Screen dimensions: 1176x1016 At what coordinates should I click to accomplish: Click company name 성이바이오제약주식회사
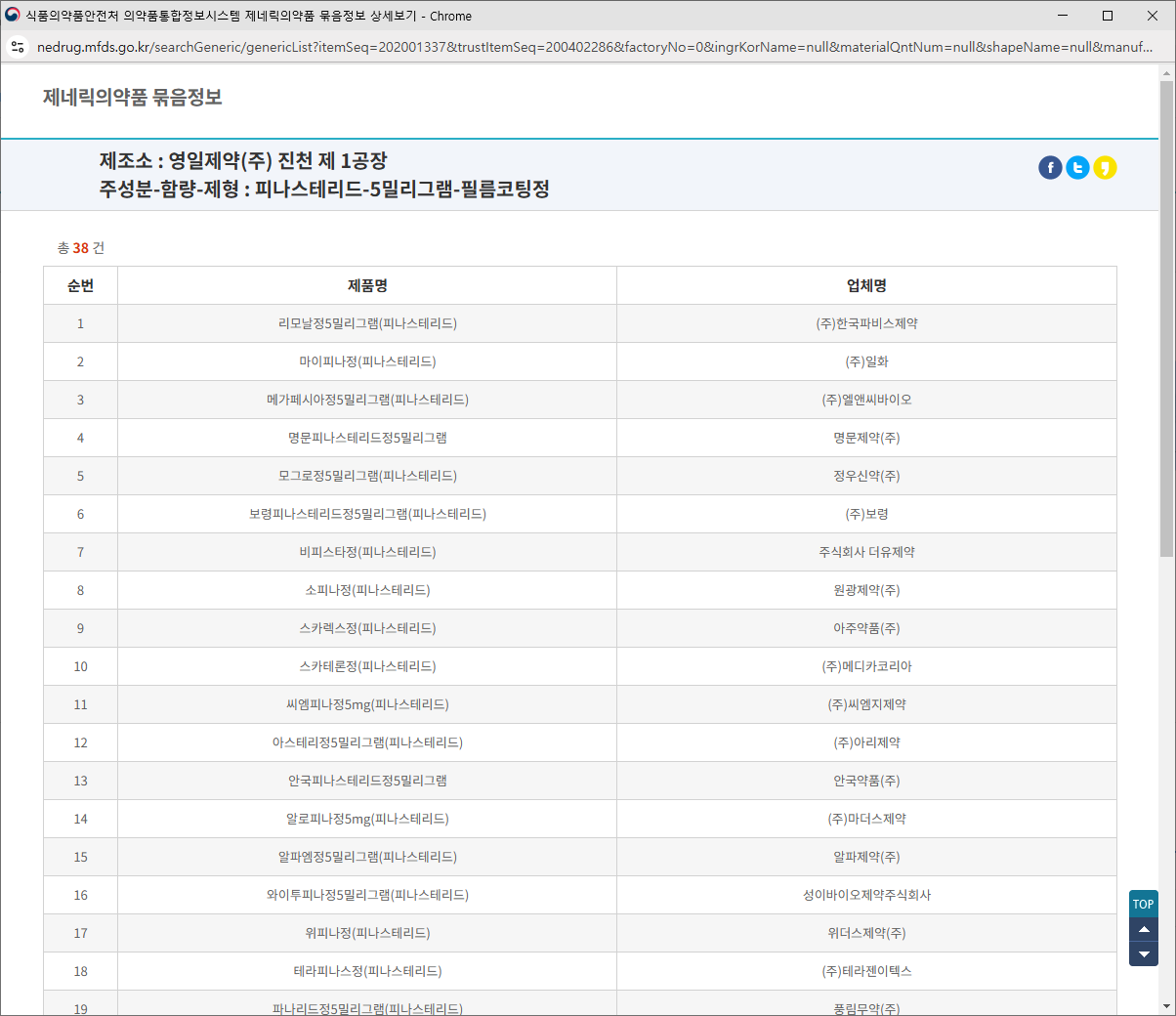click(x=866, y=895)
